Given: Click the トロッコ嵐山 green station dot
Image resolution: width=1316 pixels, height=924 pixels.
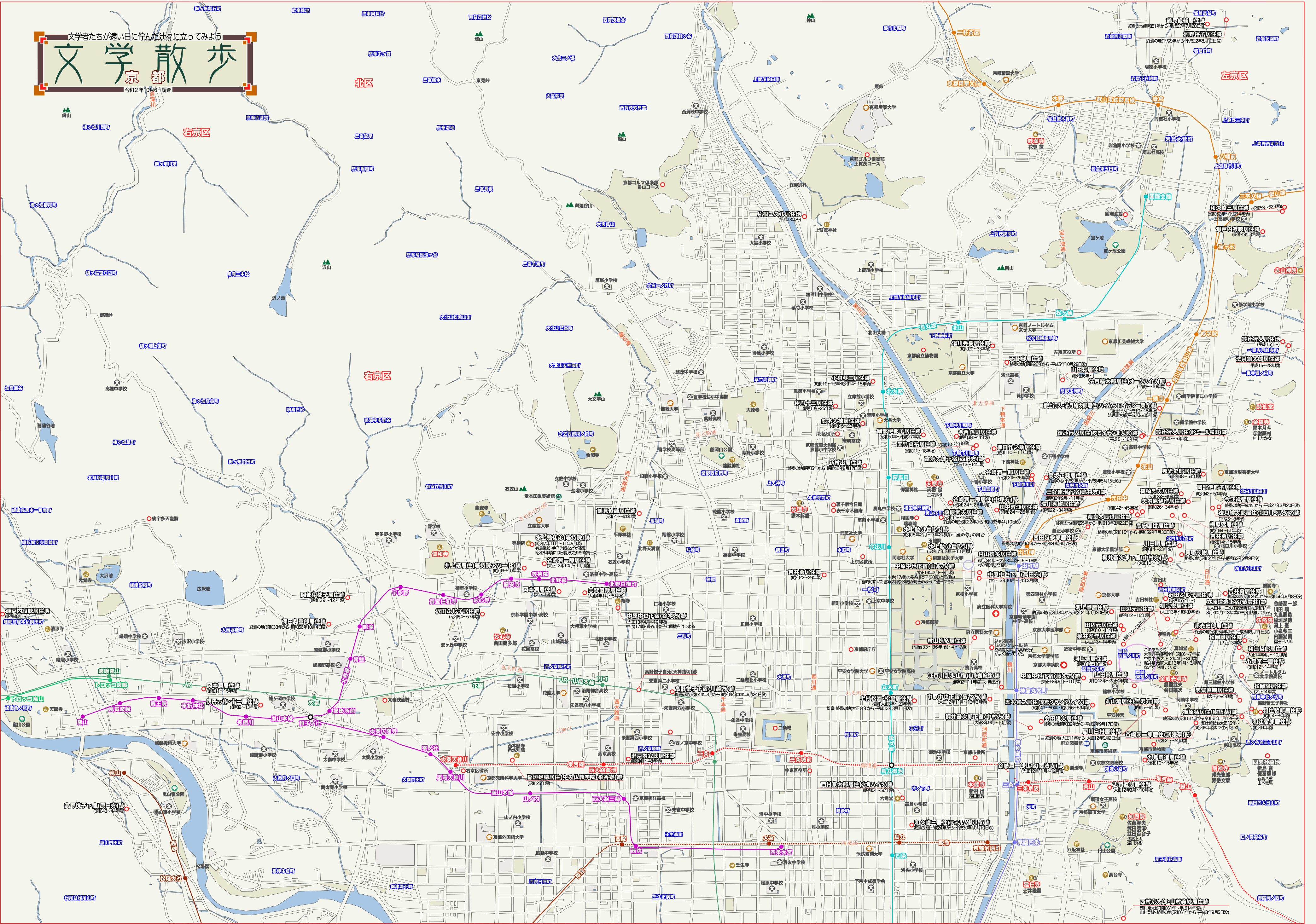Looking at the screenshot, I should click(8, 698).
